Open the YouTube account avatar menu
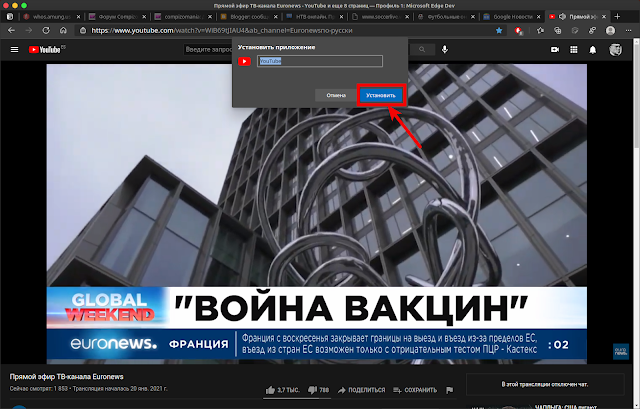The width and height of the screenshot is (640, 409). [616, 49]
